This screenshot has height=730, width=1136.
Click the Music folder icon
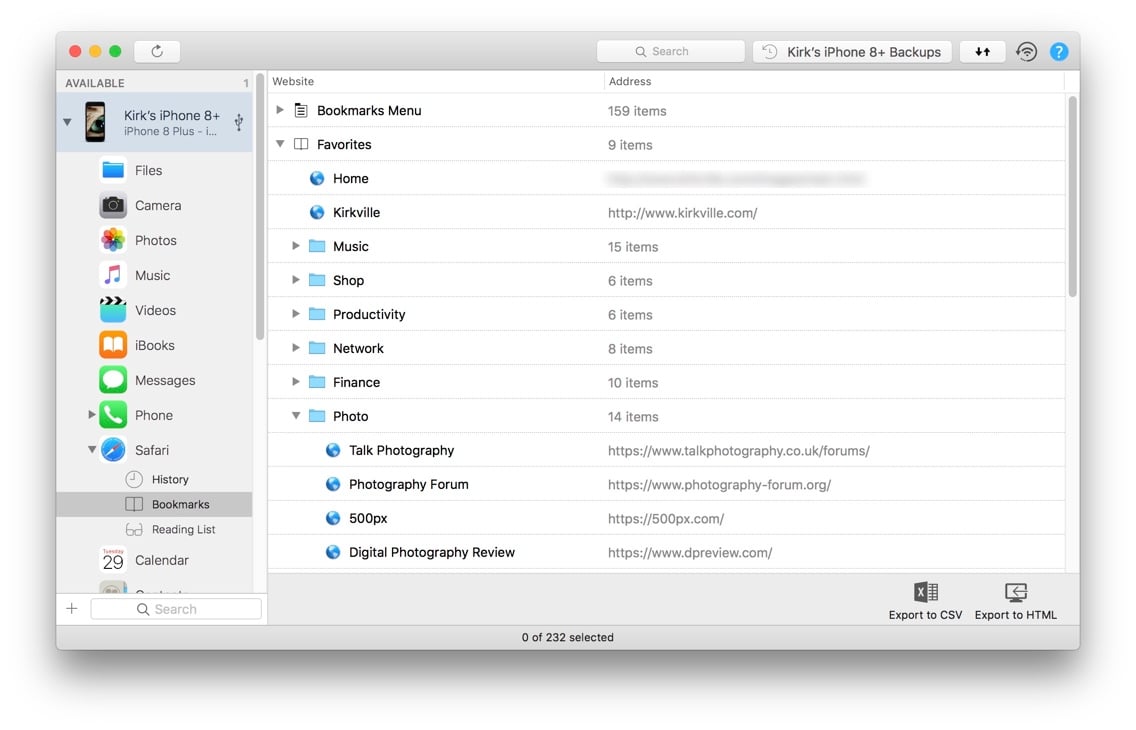tap(317, 246)
